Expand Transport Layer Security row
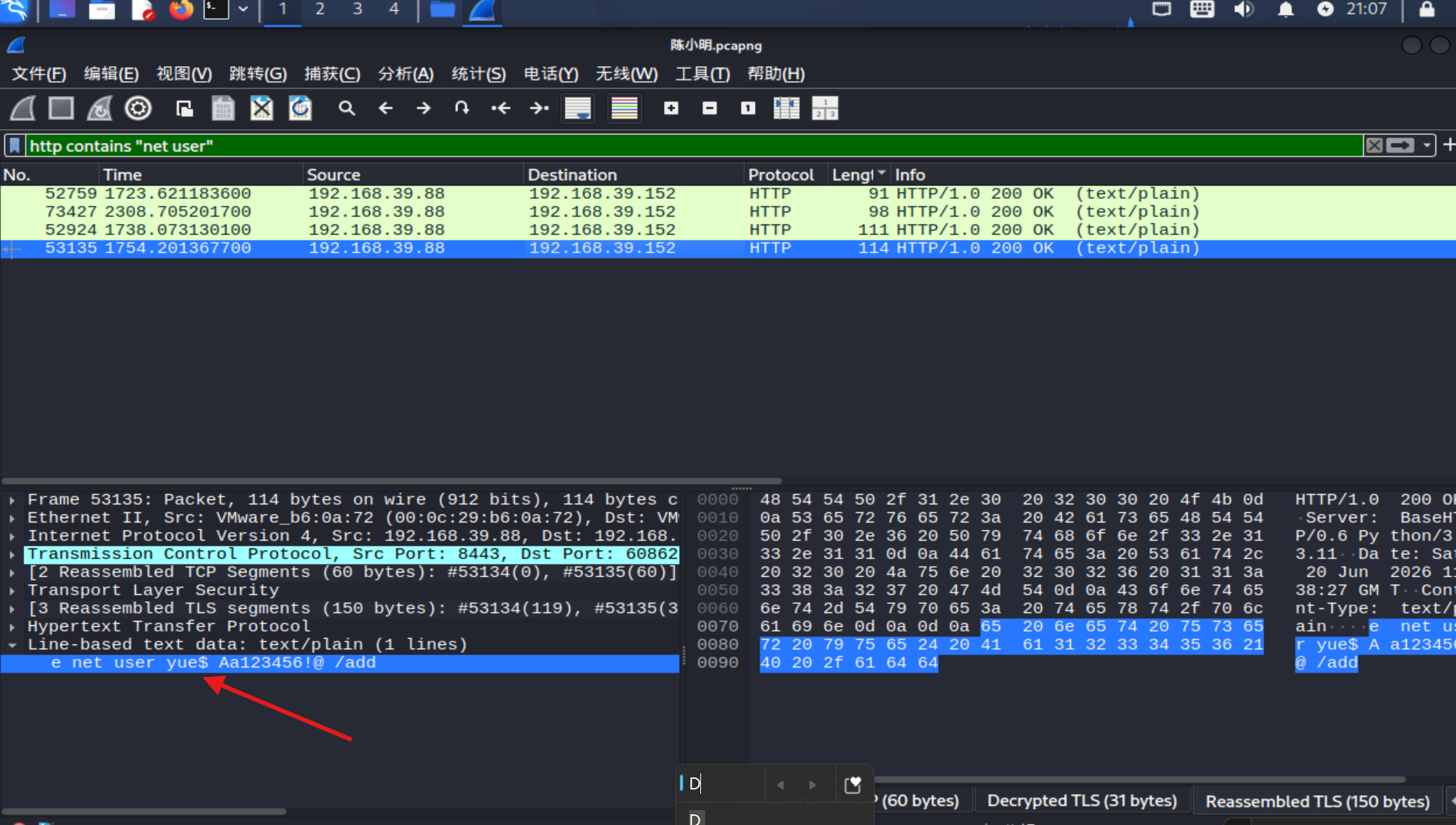This screenshot has width=1456, height=825. click(12, 591)
